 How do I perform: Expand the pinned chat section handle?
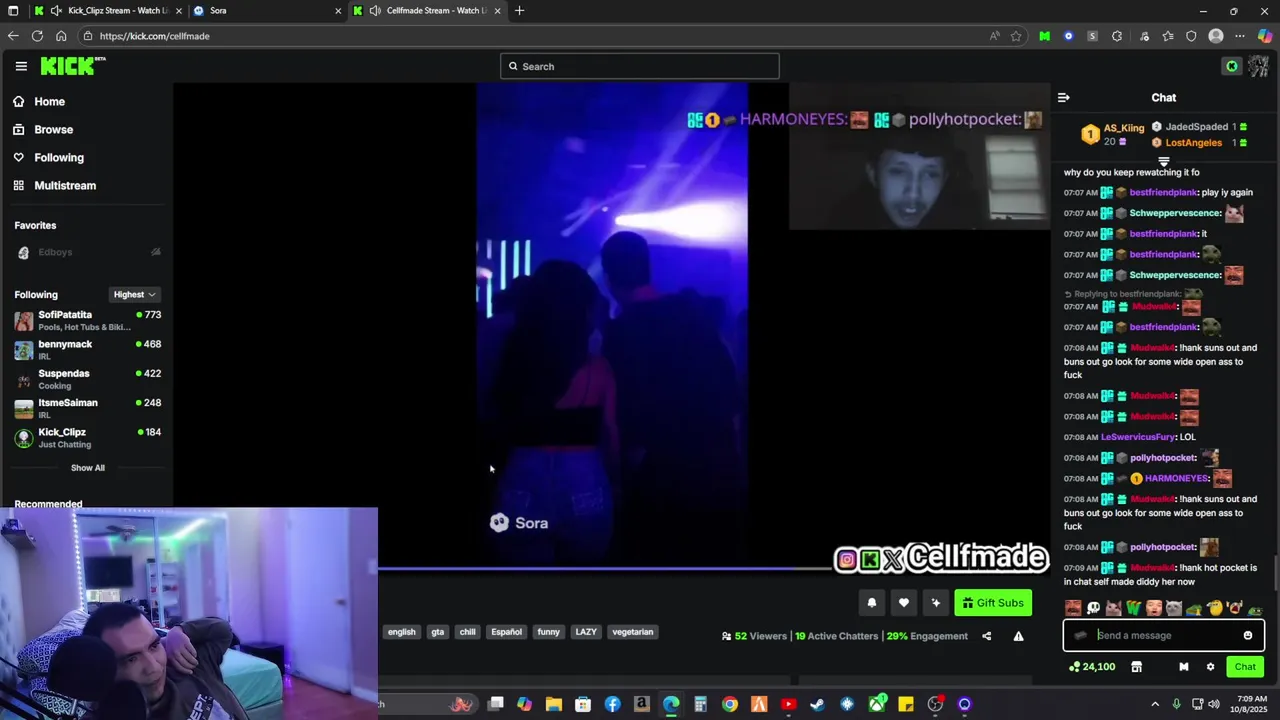pos(1163,161)
